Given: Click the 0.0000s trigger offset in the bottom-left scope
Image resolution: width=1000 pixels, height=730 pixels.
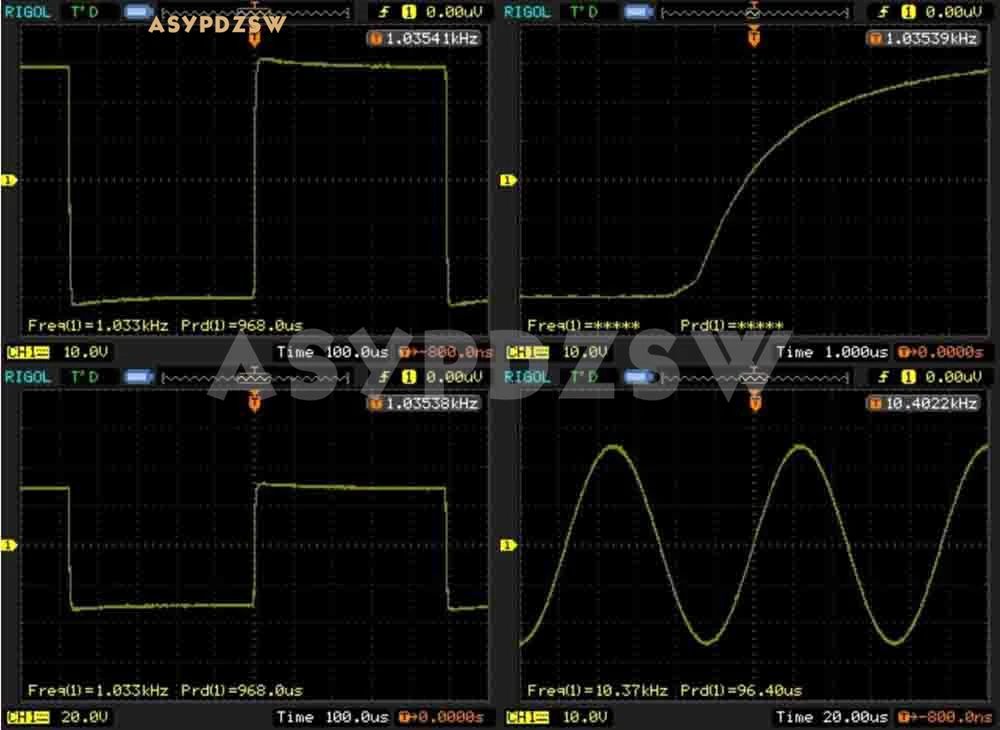Looking at the screenshot, I should pos(441,717).
